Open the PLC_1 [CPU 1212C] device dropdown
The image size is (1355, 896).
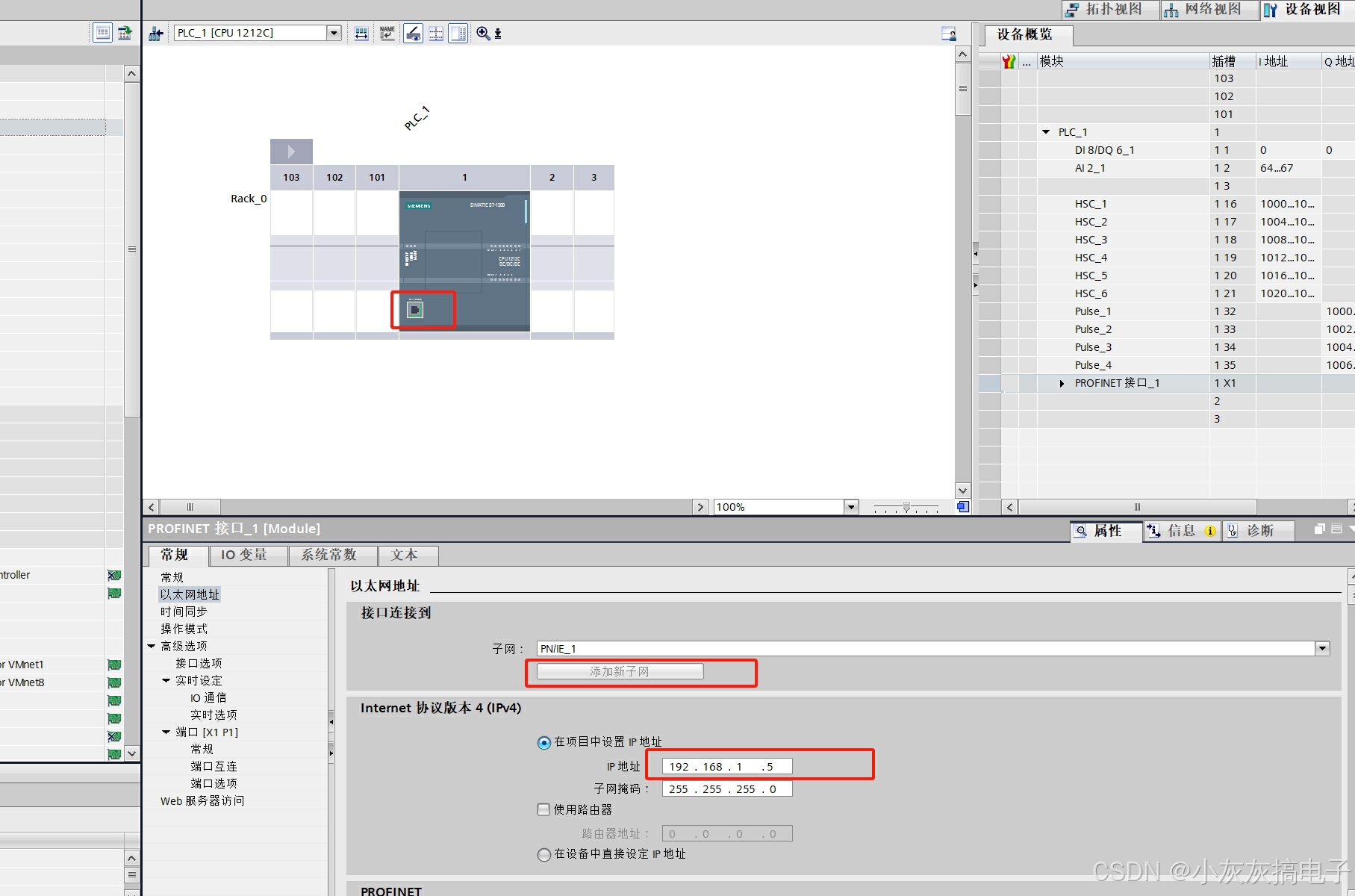click(334, 33)
